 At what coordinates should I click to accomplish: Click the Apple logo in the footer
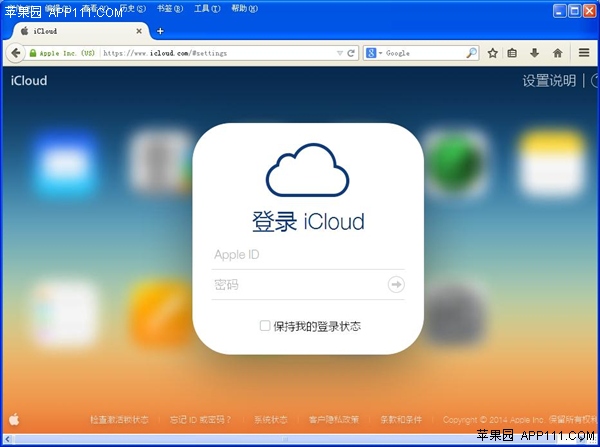pyautogui.click(x=14, y=419)
